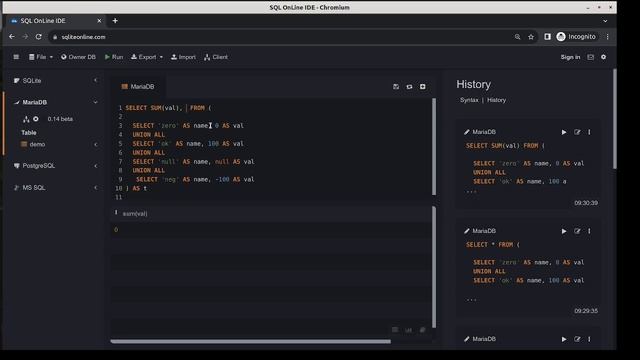Click the 0.14 beta version label

pyautogui.click(x=60, y=119)
